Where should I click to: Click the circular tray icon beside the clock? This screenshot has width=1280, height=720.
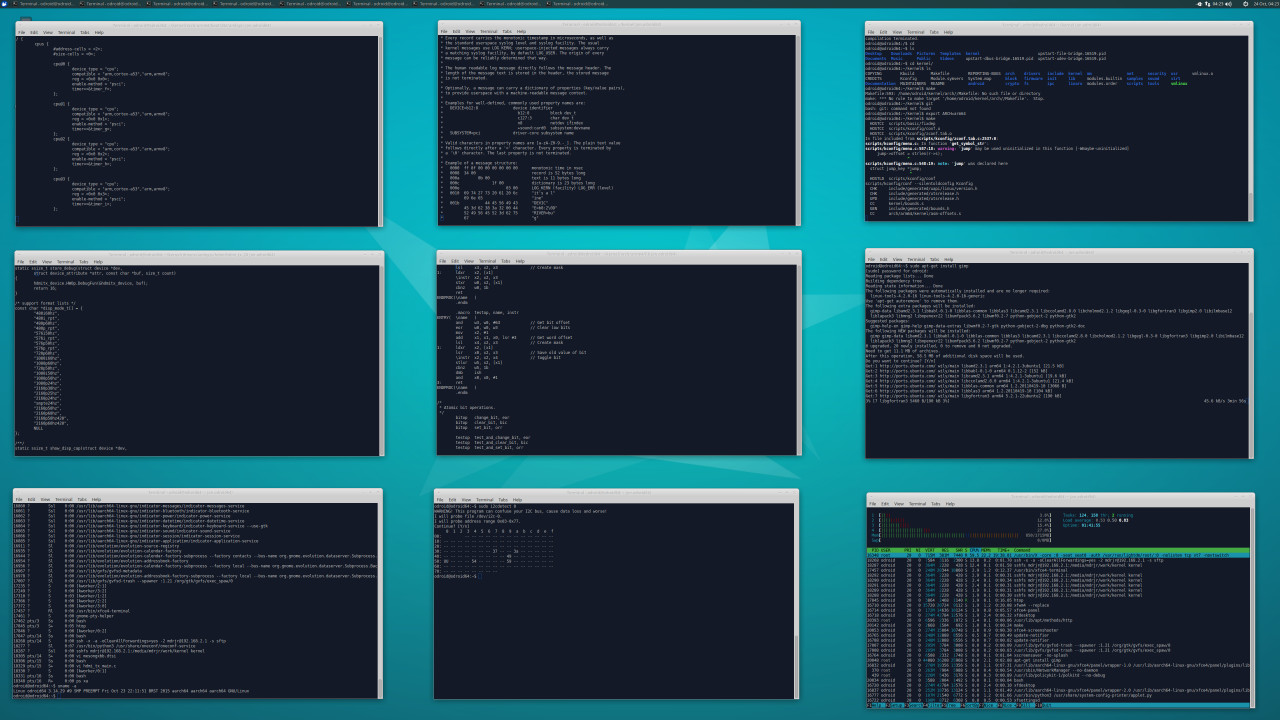tap(1245, 4)
